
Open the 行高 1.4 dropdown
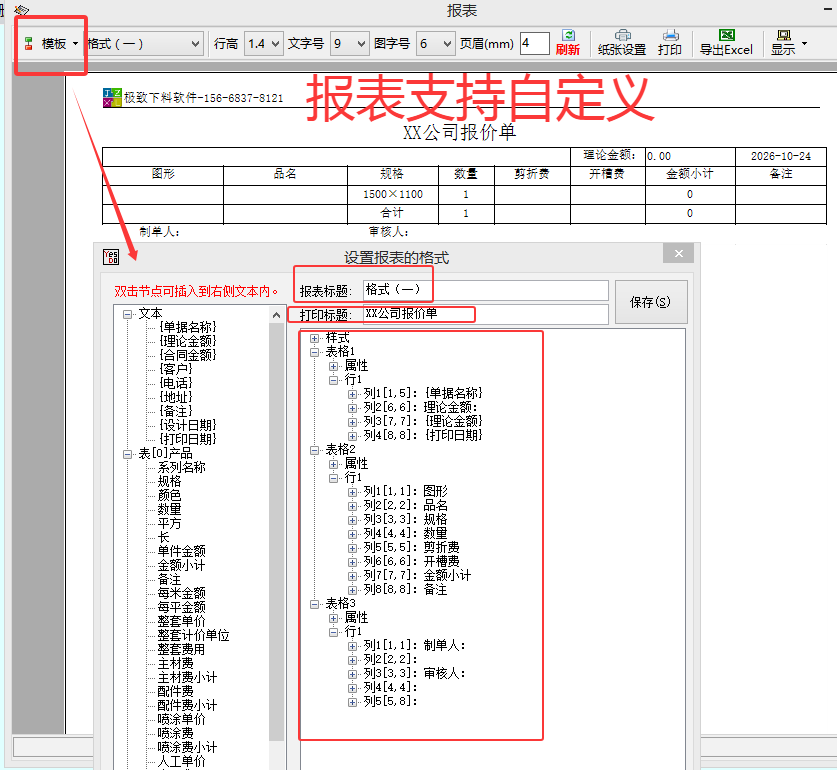(x=263, y=44)
